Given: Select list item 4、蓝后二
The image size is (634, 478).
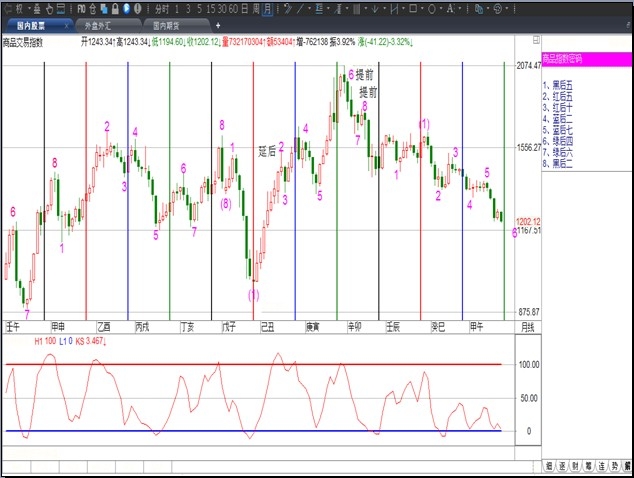Looking at the screenshot, I should 558,119.
